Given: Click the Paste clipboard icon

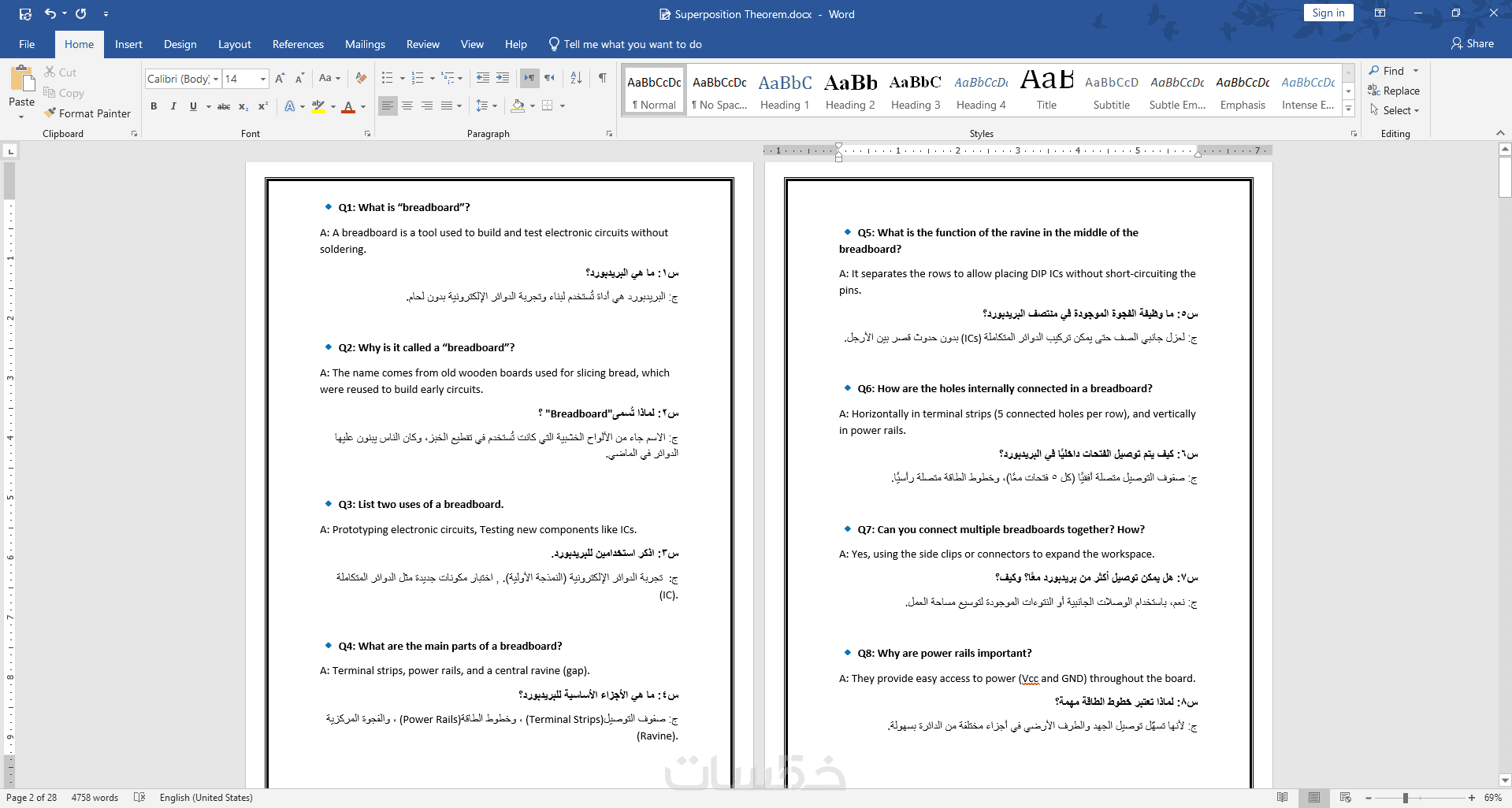Looking at the screenshot, I should coord(22,80).
